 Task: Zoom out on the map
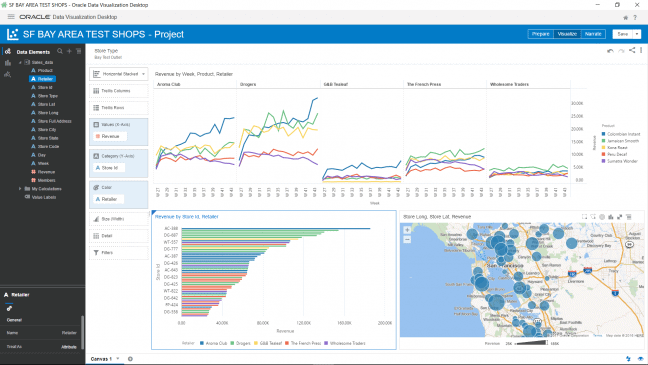pyautogui.click(x=407, y=239)
